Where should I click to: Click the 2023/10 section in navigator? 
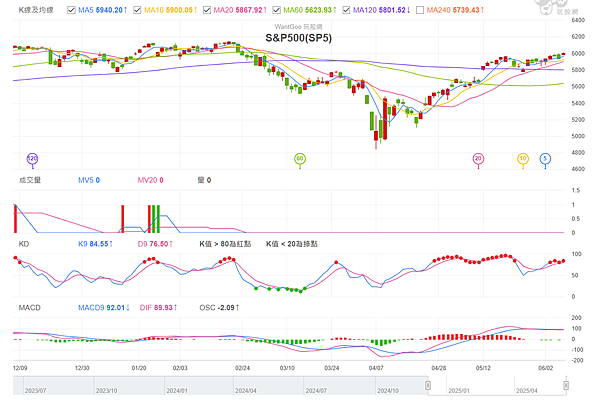[x=106, y=391]
